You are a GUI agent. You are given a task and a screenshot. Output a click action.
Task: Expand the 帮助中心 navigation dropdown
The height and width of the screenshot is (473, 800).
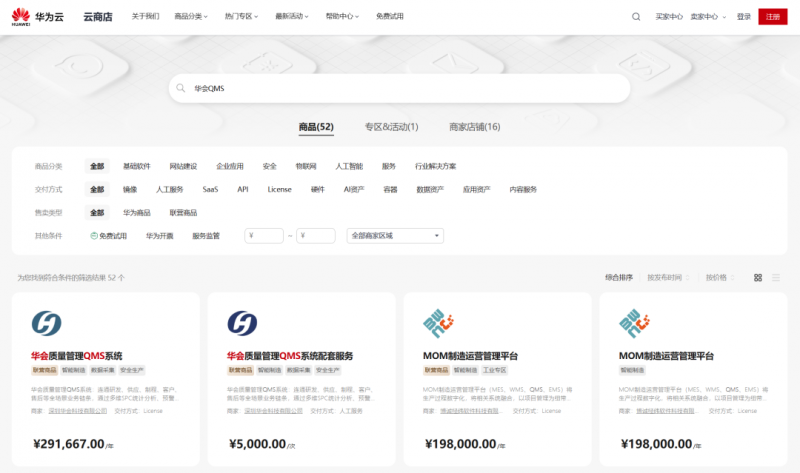click(x=343, y=16)
